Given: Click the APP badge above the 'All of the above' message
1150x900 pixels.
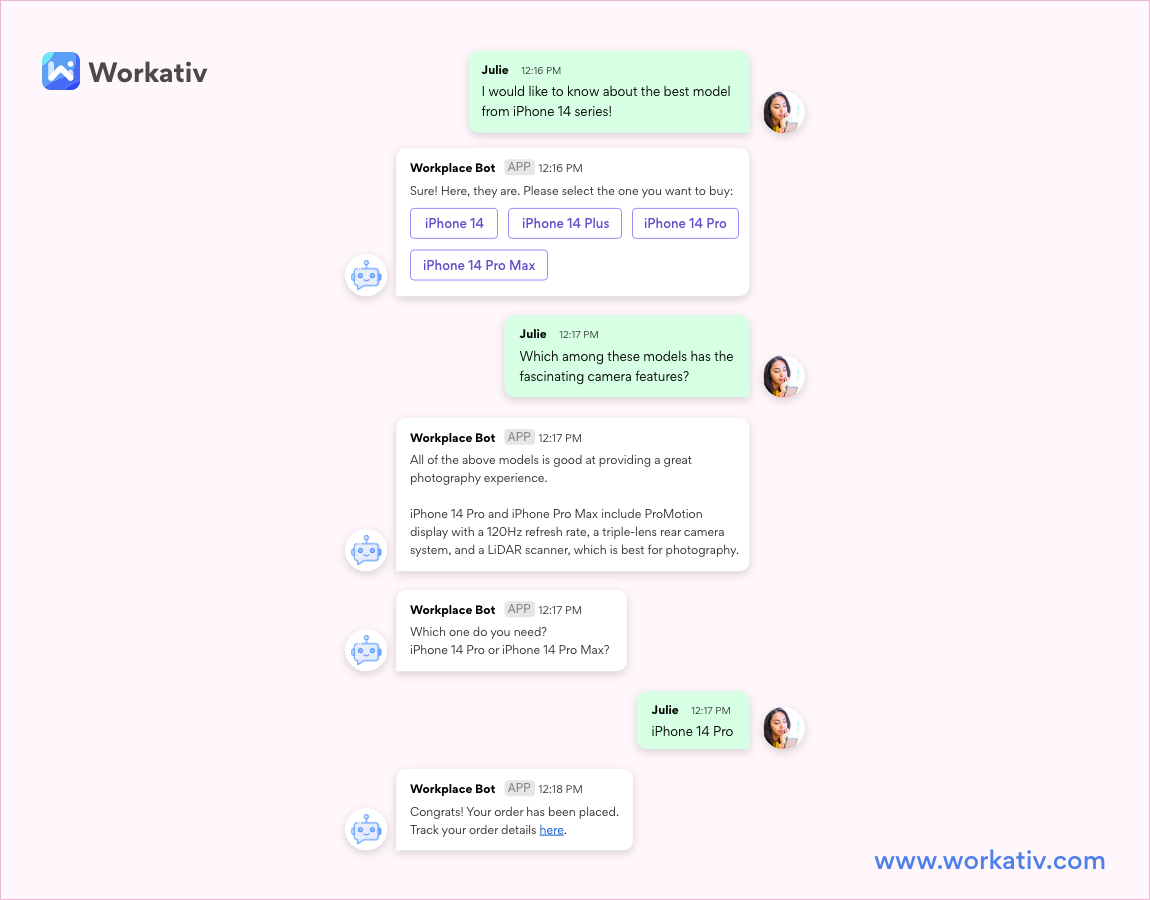Looking at the screenshot, I should tap(519, 437).
